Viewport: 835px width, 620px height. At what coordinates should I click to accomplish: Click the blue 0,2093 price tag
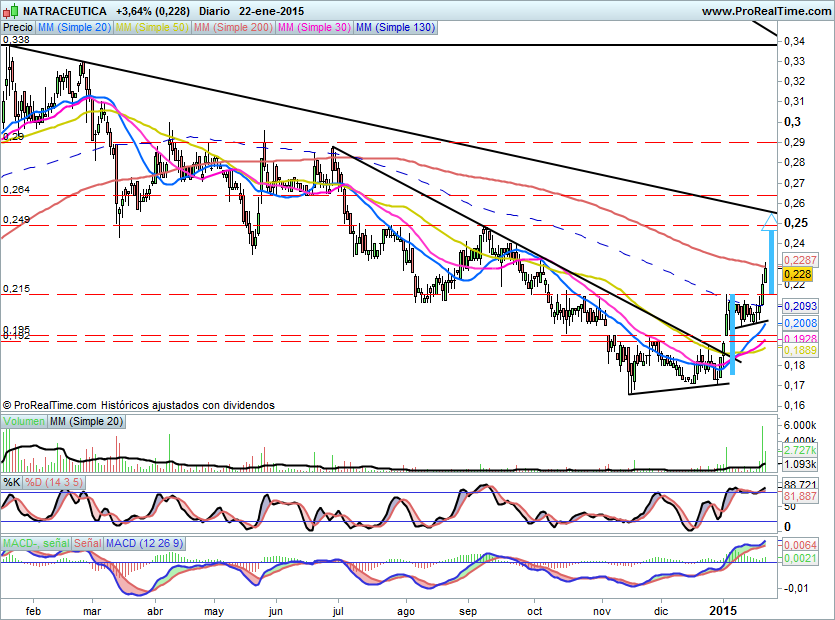(x=799, y=306)
